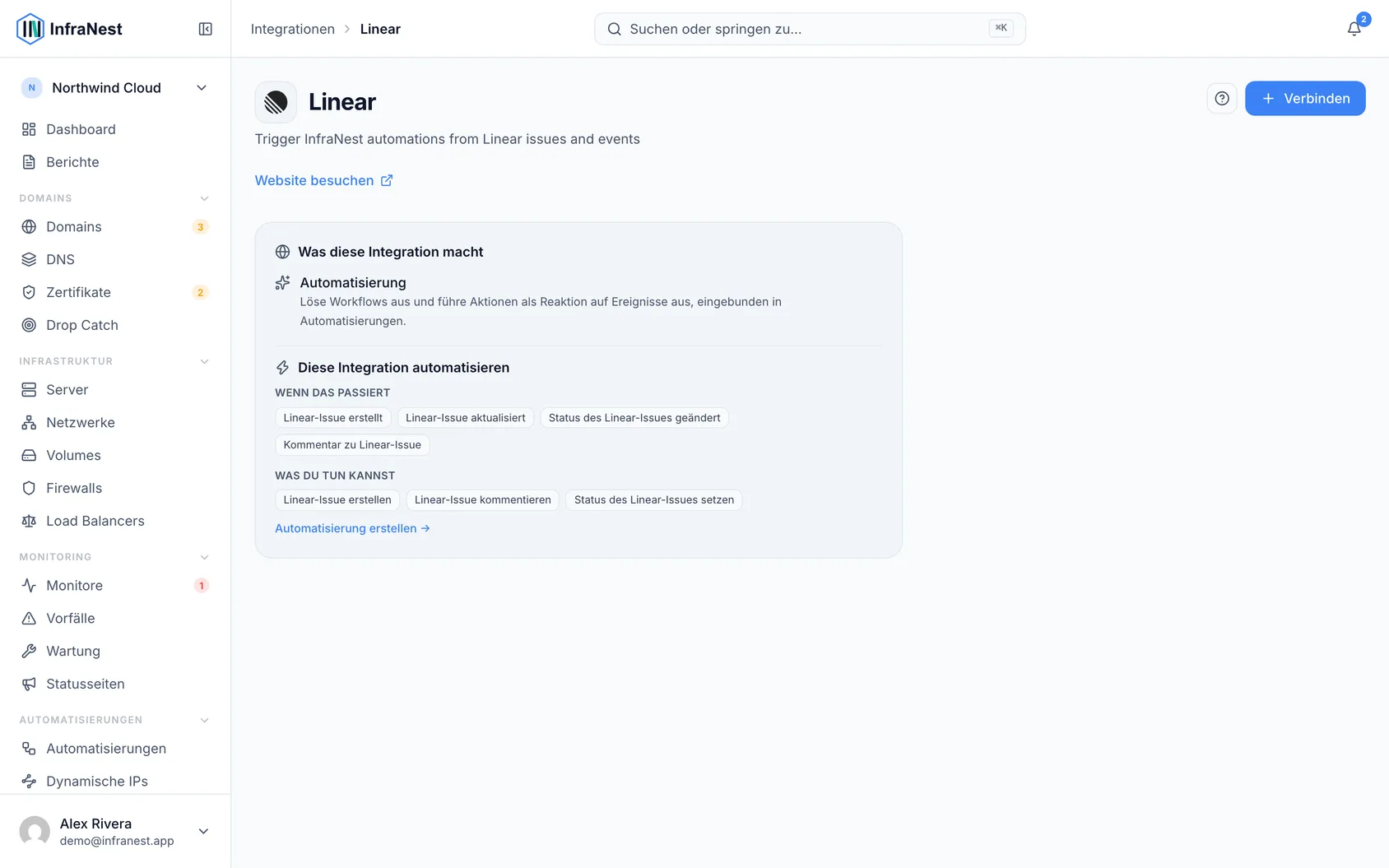Image resolution: width=1389 pixels, height=868 pixels.
Task: Click the Verbinden button
Action: pos(1305,99)
